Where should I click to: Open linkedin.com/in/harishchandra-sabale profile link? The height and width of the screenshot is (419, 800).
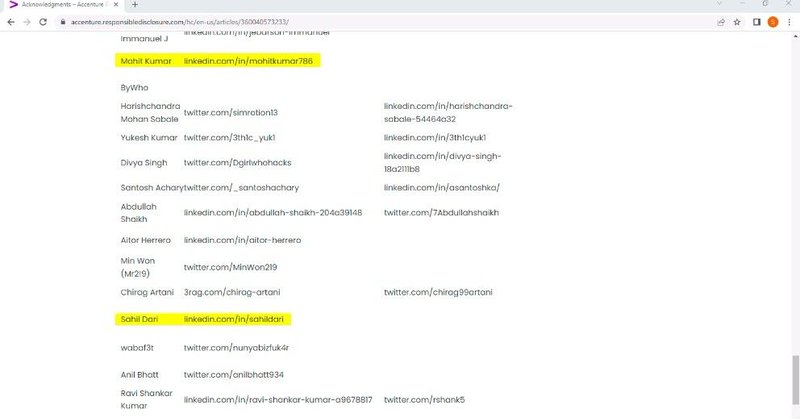(x=448, y=112)
